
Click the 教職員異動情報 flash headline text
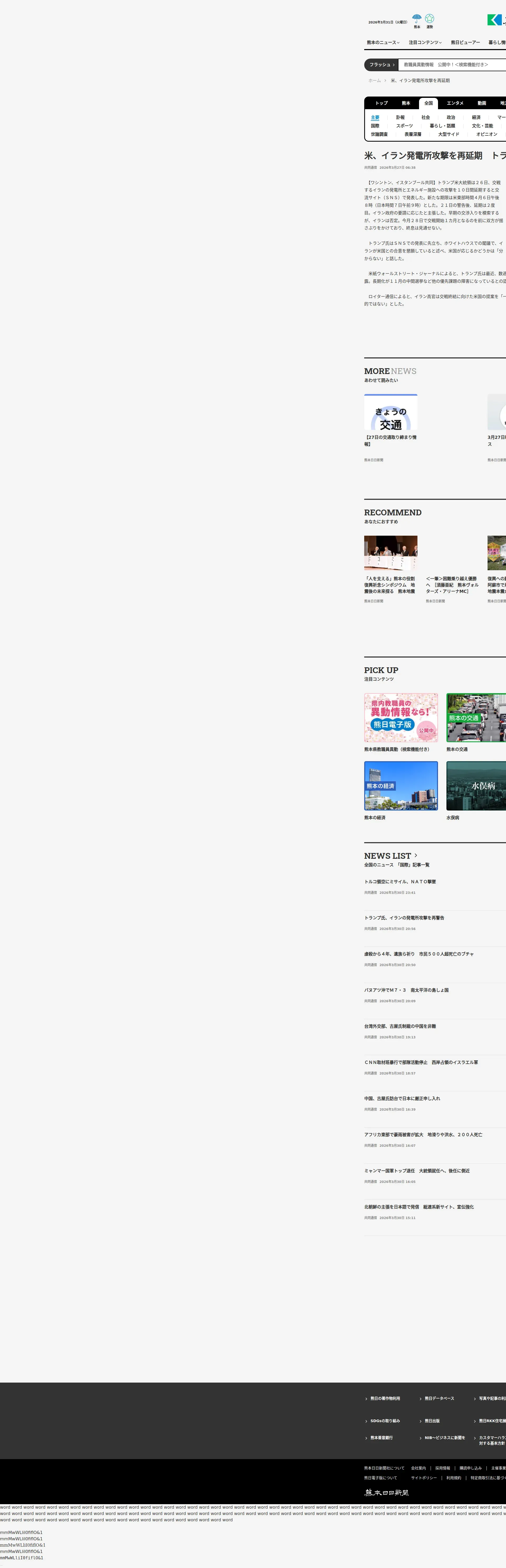[x=446, y=65]
